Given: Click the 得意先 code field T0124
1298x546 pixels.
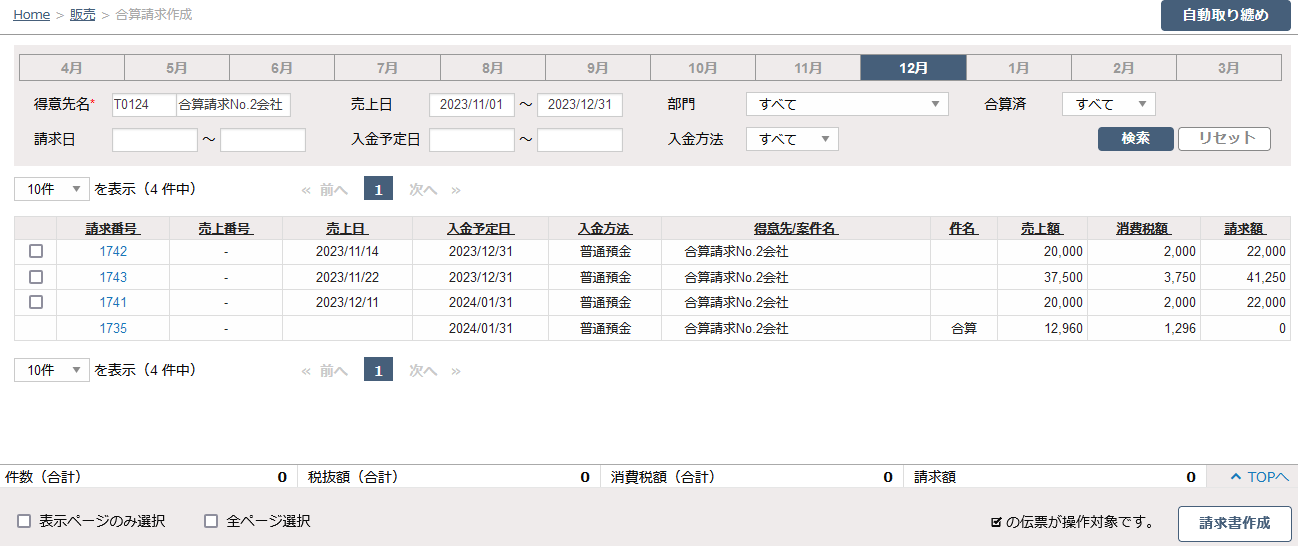Looking at the screenshot, I should point(144,105).
